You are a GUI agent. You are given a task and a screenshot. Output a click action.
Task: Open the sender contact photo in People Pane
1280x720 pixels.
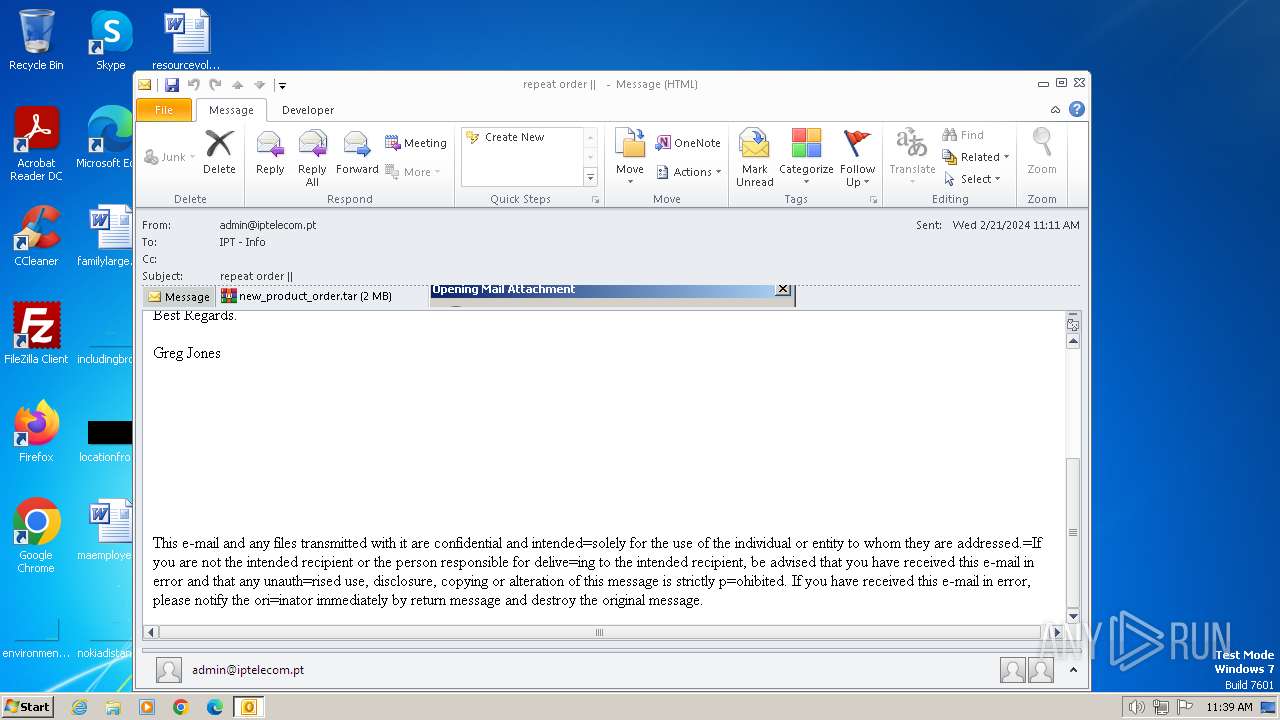click(x=169, y=670)
